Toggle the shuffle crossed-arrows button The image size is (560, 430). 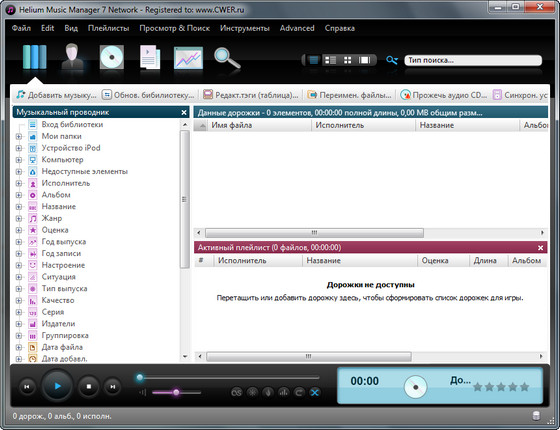click(315, 392)
